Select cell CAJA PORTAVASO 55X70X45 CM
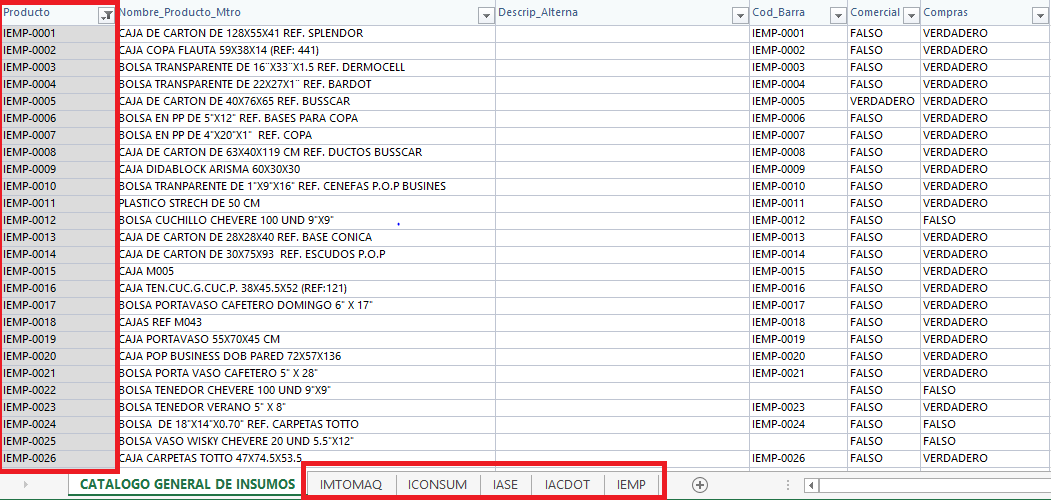This screenshot has height=500, width=1051. pos(306,339)
